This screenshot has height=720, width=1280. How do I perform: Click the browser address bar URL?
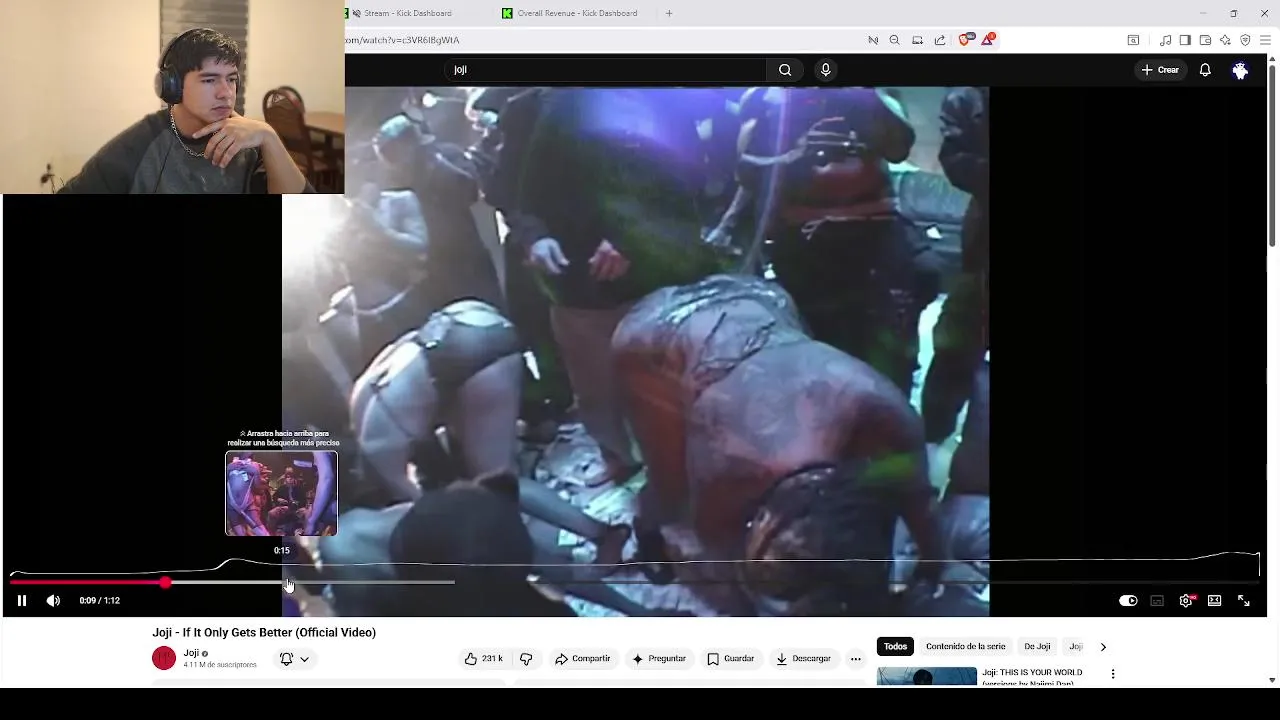pos(402,40)
